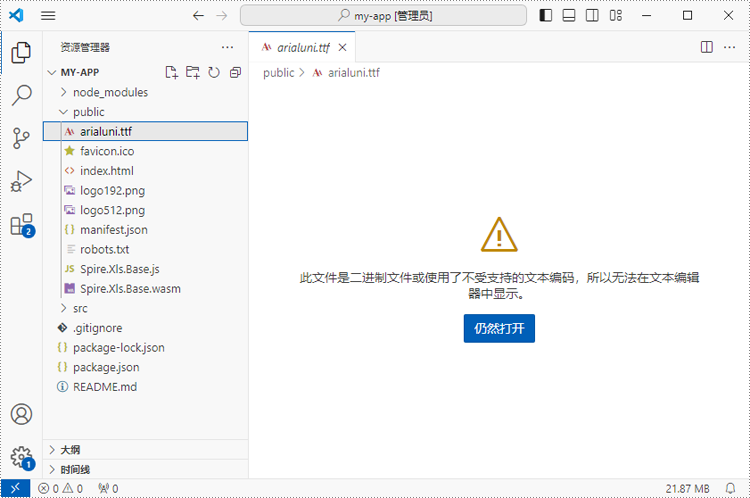750x498 pixels.
Task: Click the 资源管理器 panel title
Action: [85, 47]
